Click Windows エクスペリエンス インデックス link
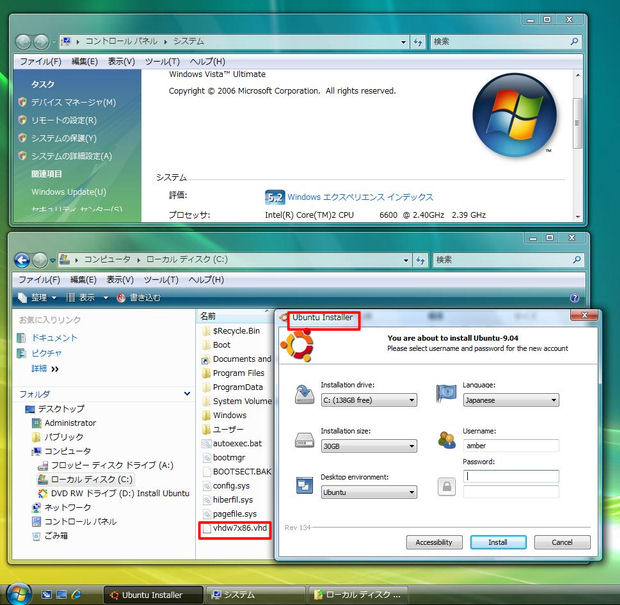 point(360,197)
